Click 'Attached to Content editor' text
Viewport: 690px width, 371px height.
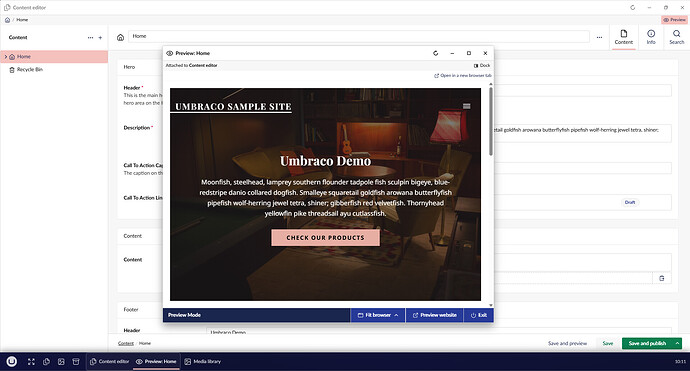pos(191,66)
